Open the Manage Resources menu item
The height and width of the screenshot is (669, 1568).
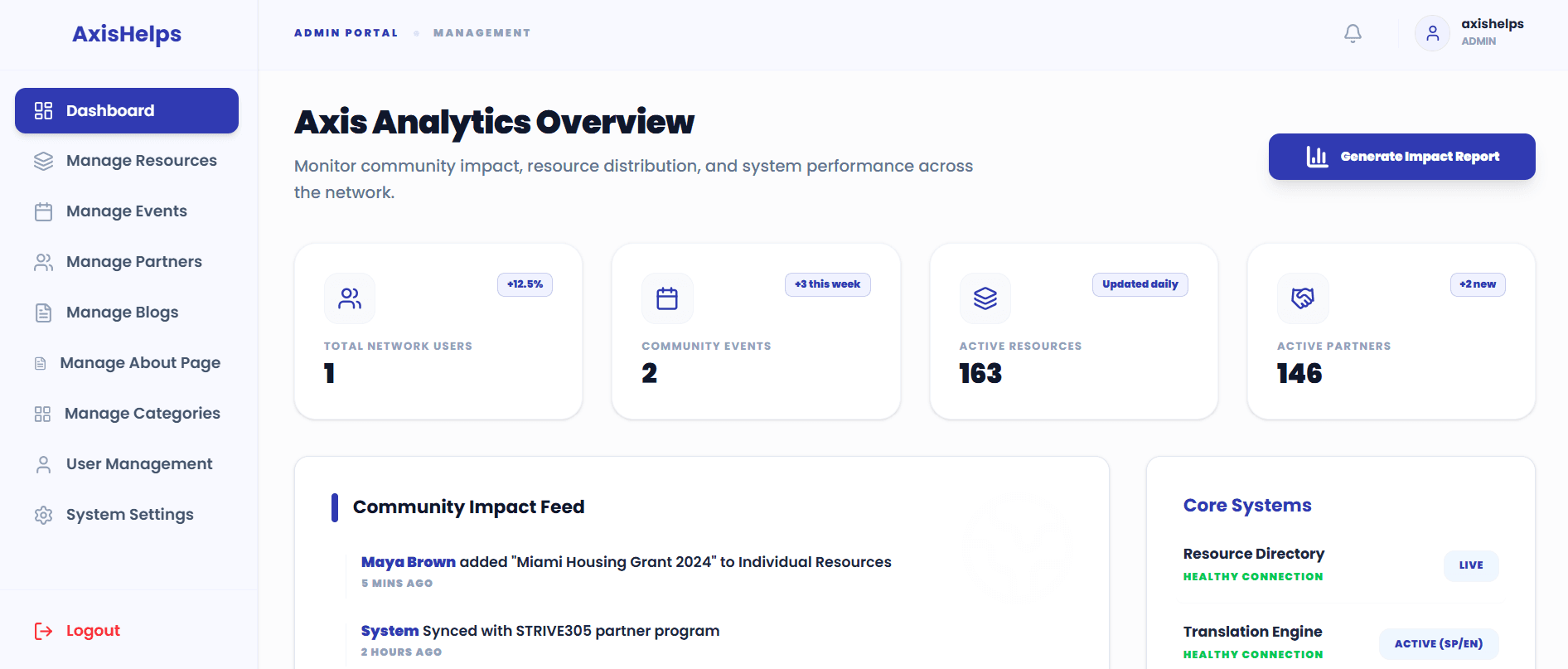point(127,161)
